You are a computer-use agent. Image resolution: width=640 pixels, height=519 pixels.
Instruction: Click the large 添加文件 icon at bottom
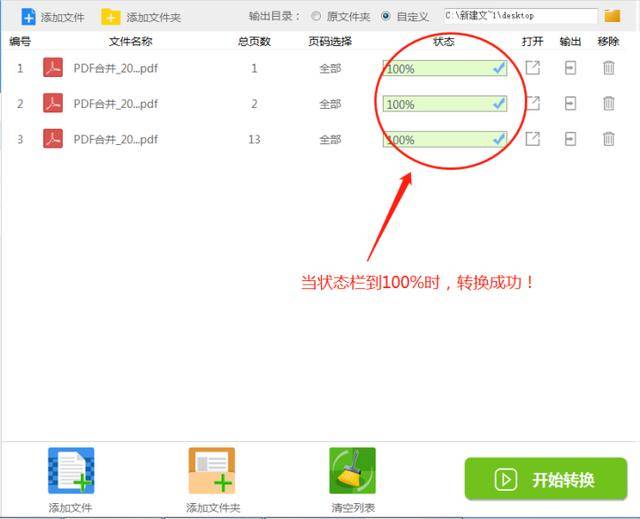(x=71, y=470)
